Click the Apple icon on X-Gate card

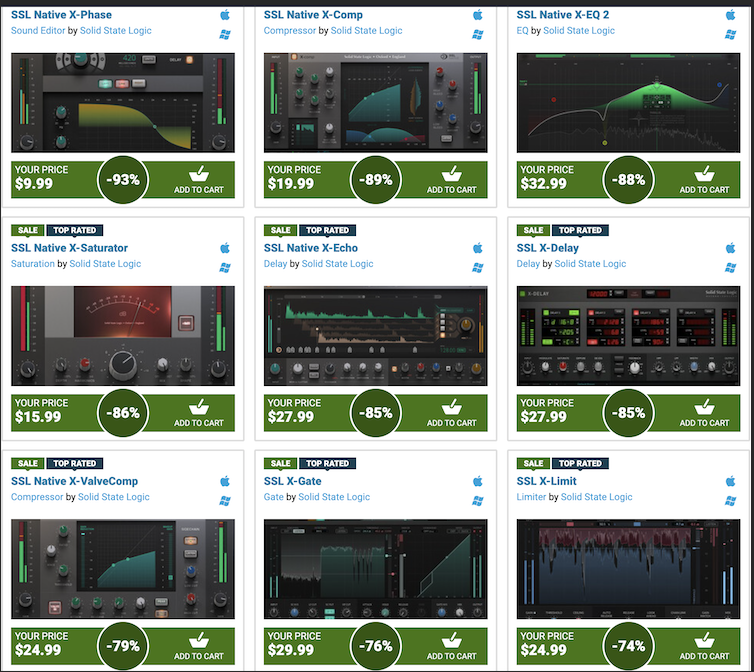[x=478, y=481]
